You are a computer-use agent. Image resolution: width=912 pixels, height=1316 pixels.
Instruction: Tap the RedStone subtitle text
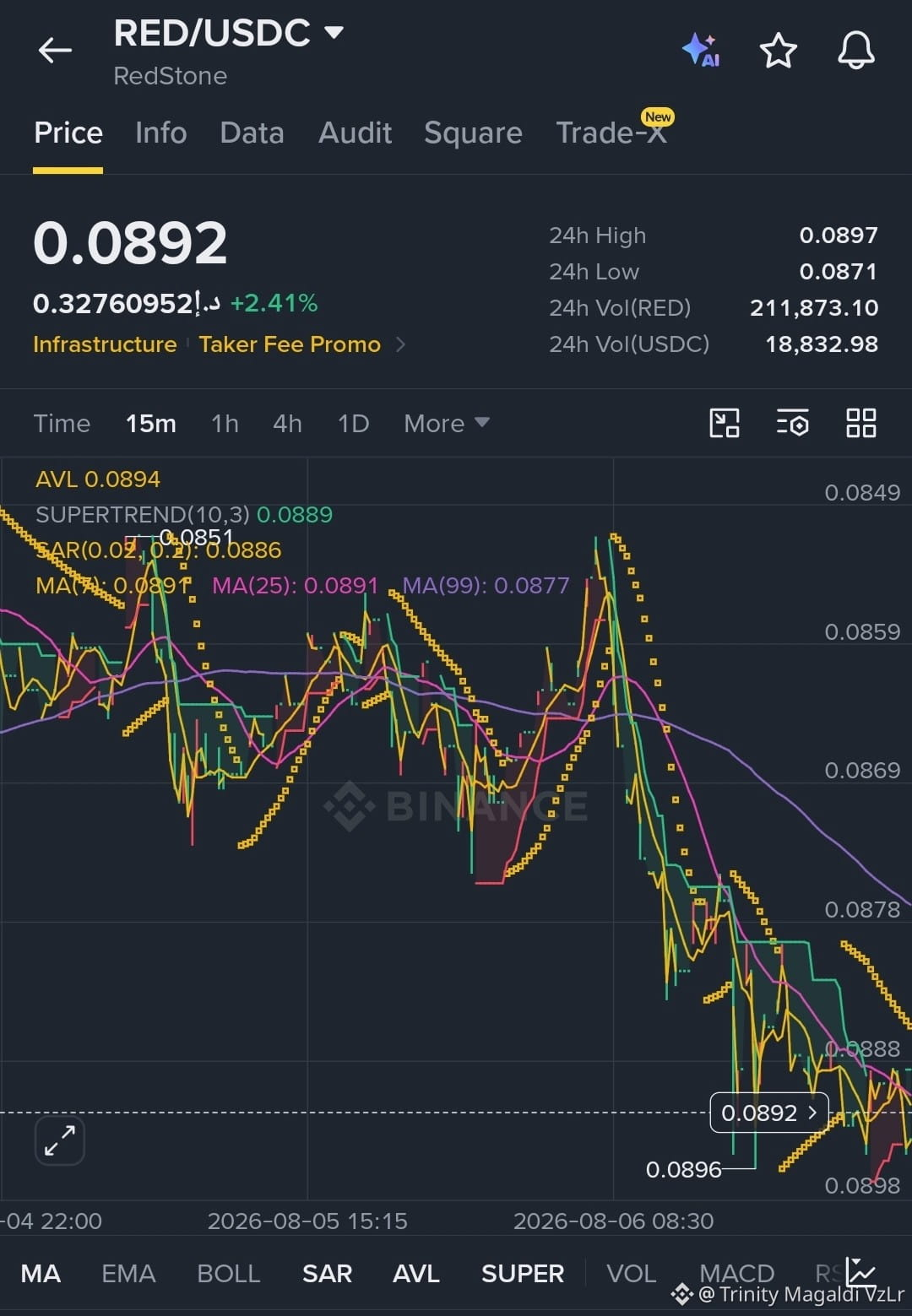tap(171, 76)
